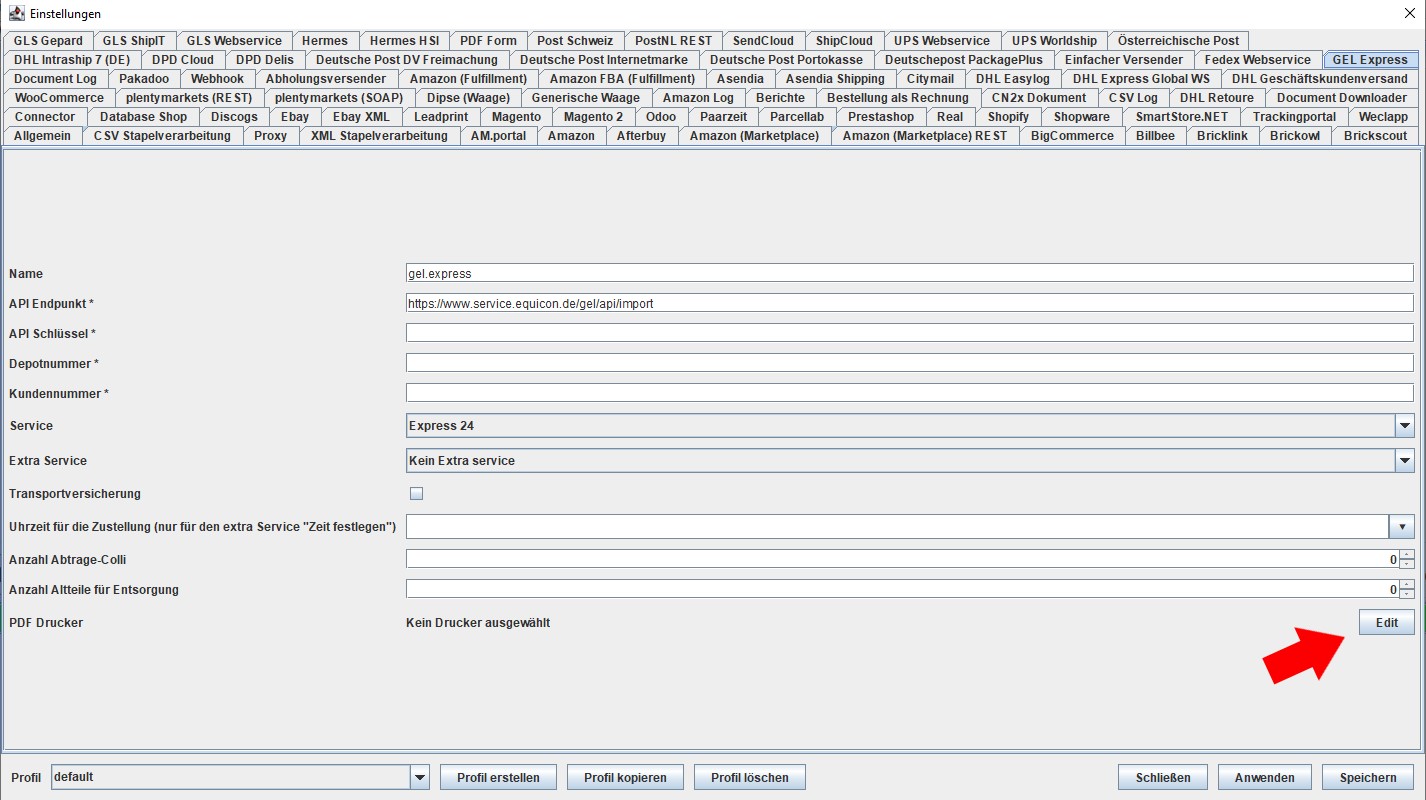Select the Magento 2 tab

(593, 117)
